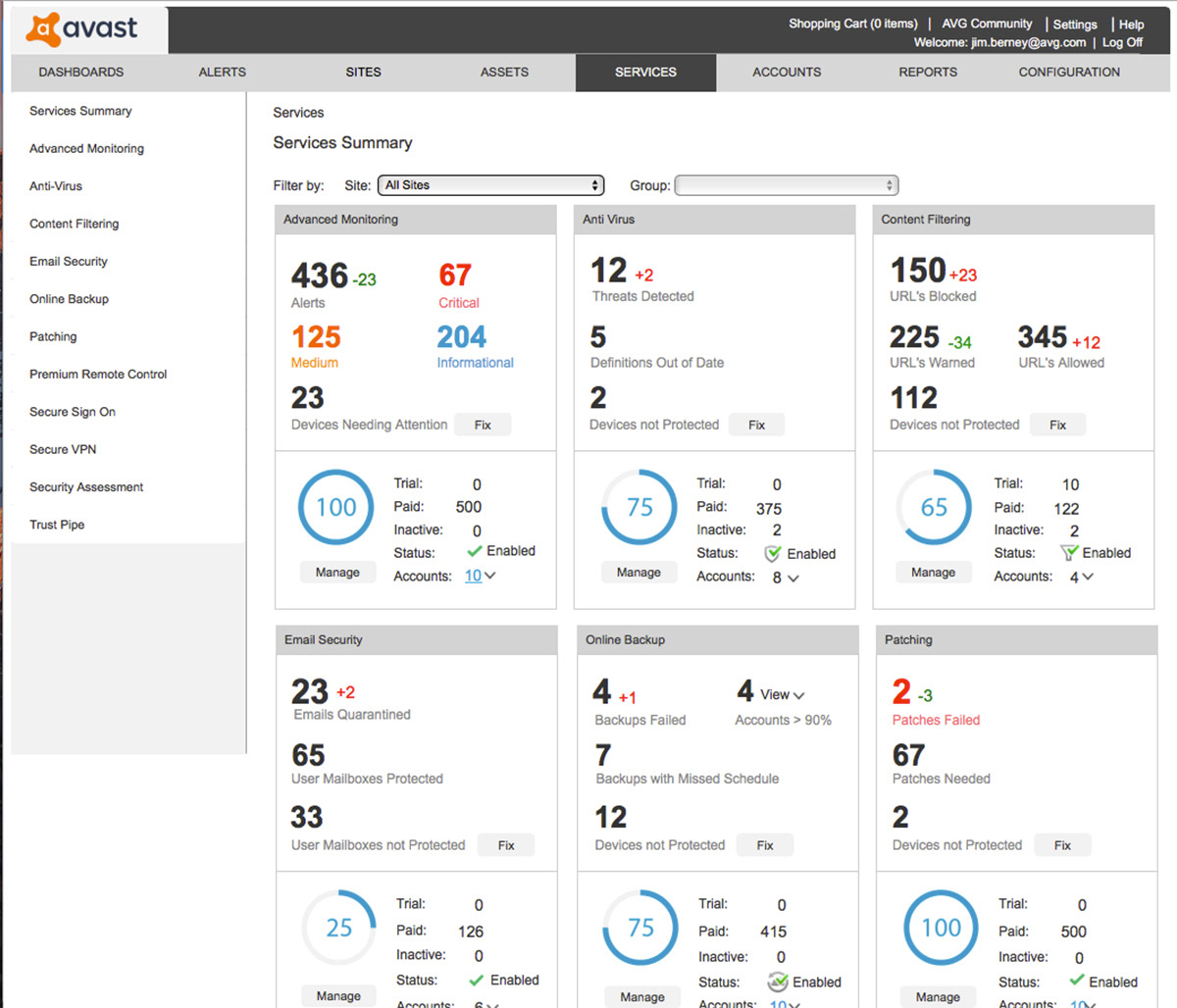Click Fix for Devices Needing Attention
Viewport: 1177px width, 1008px height.
click(483, 425)
